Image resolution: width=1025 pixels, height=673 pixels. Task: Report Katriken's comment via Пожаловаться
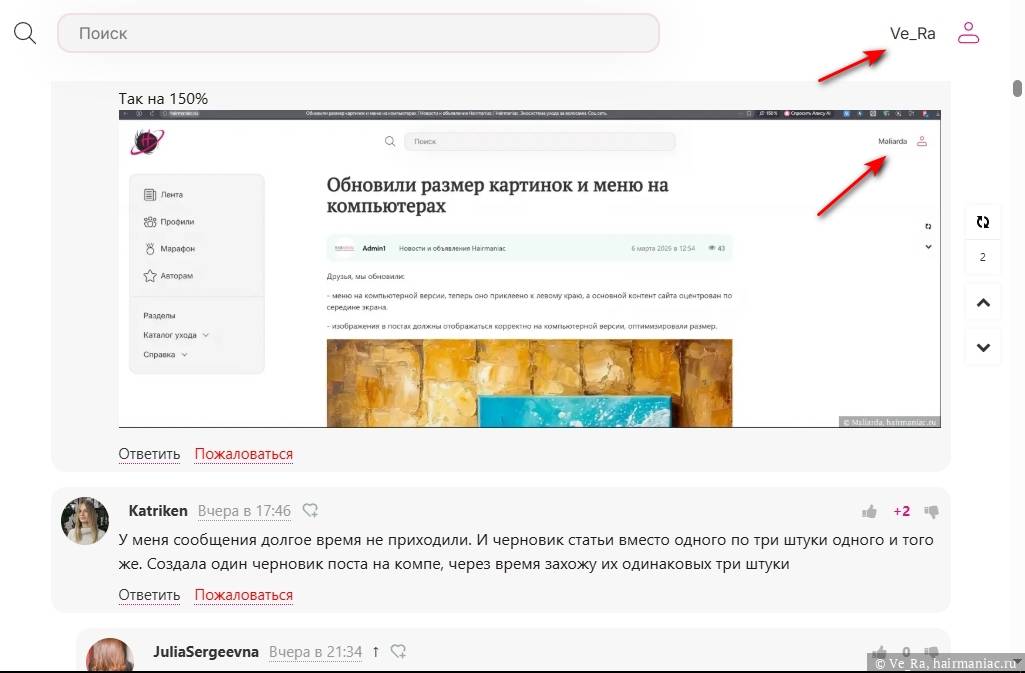point(243,595)
